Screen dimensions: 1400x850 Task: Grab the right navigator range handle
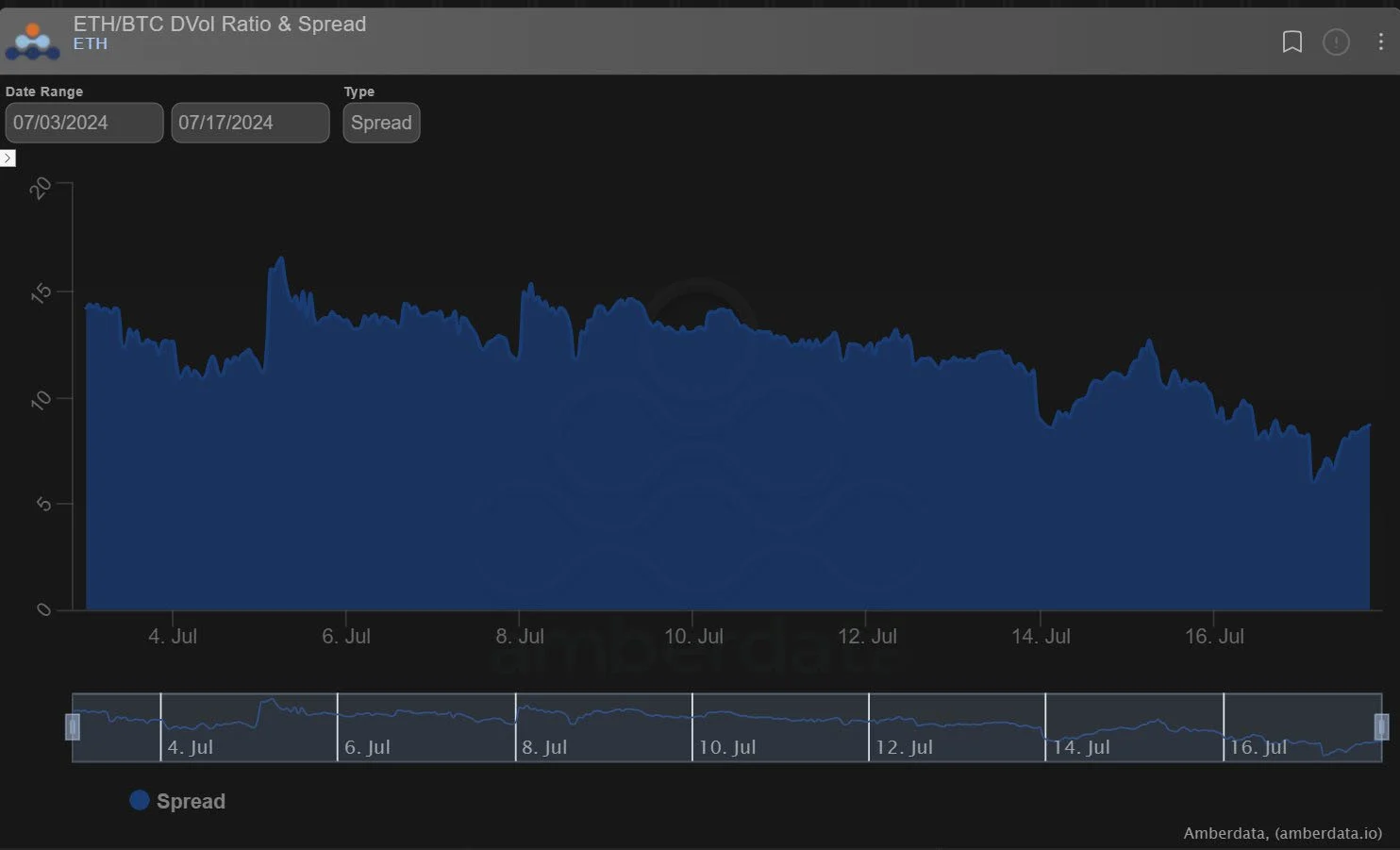[1381, 726]
